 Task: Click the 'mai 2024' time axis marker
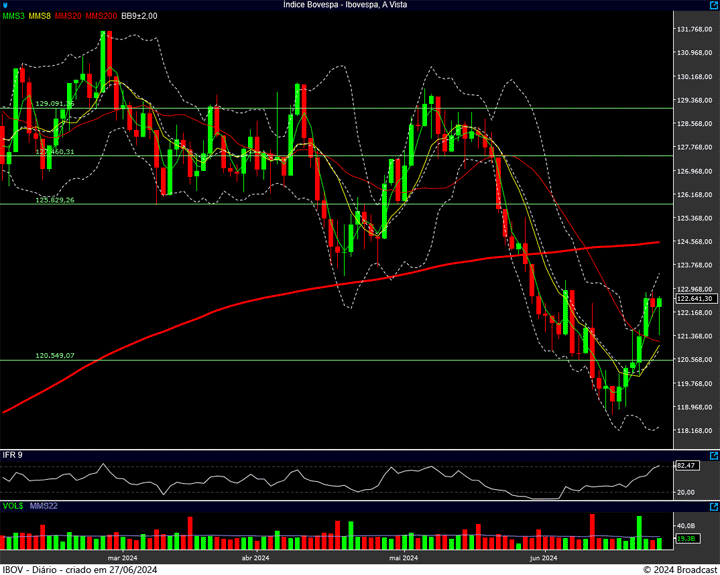pyautogui.click(x=403, y=558)
